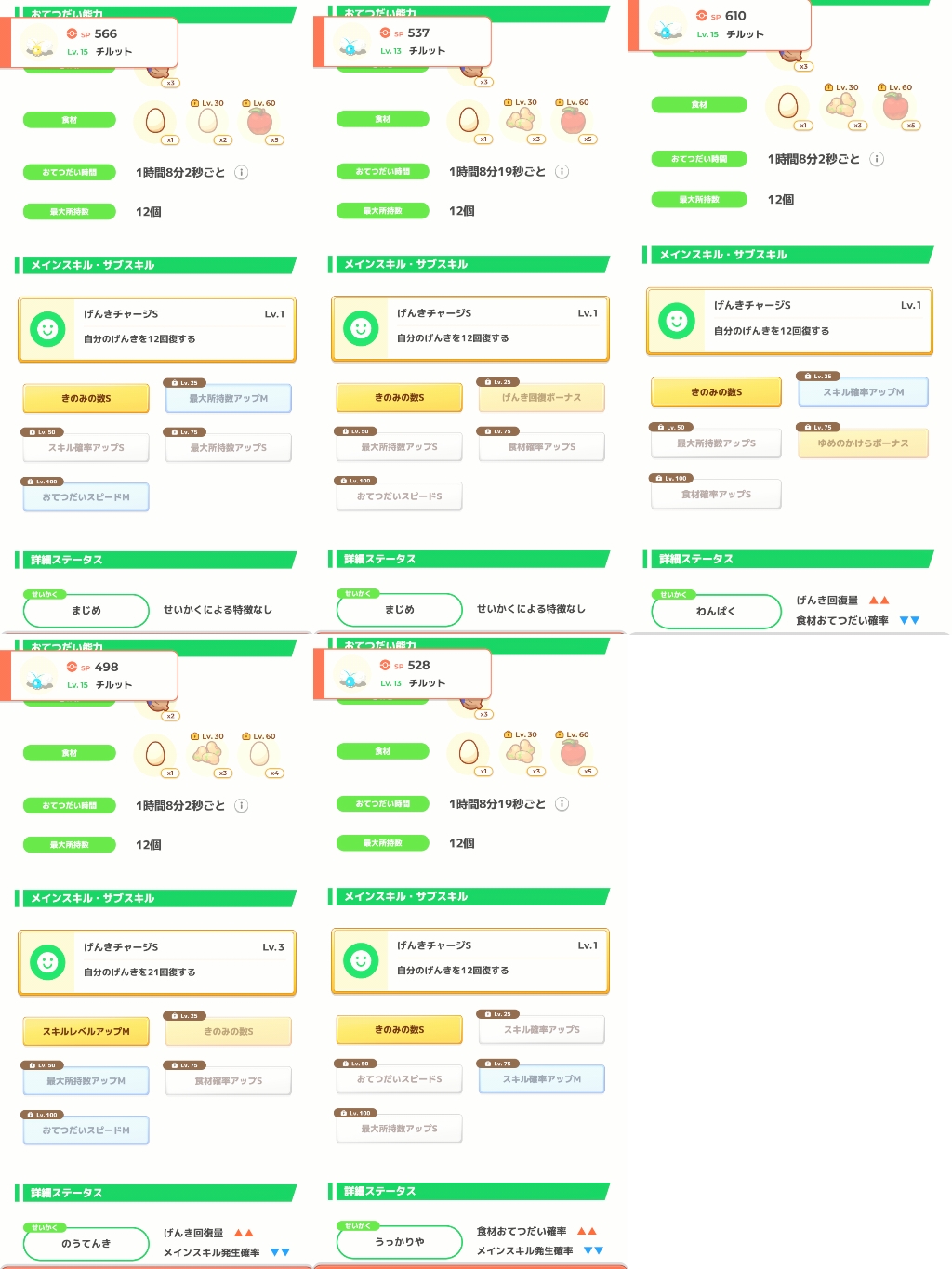Tap the わんぱく nature field
952x1269 pixels.
tap(716, 611)
